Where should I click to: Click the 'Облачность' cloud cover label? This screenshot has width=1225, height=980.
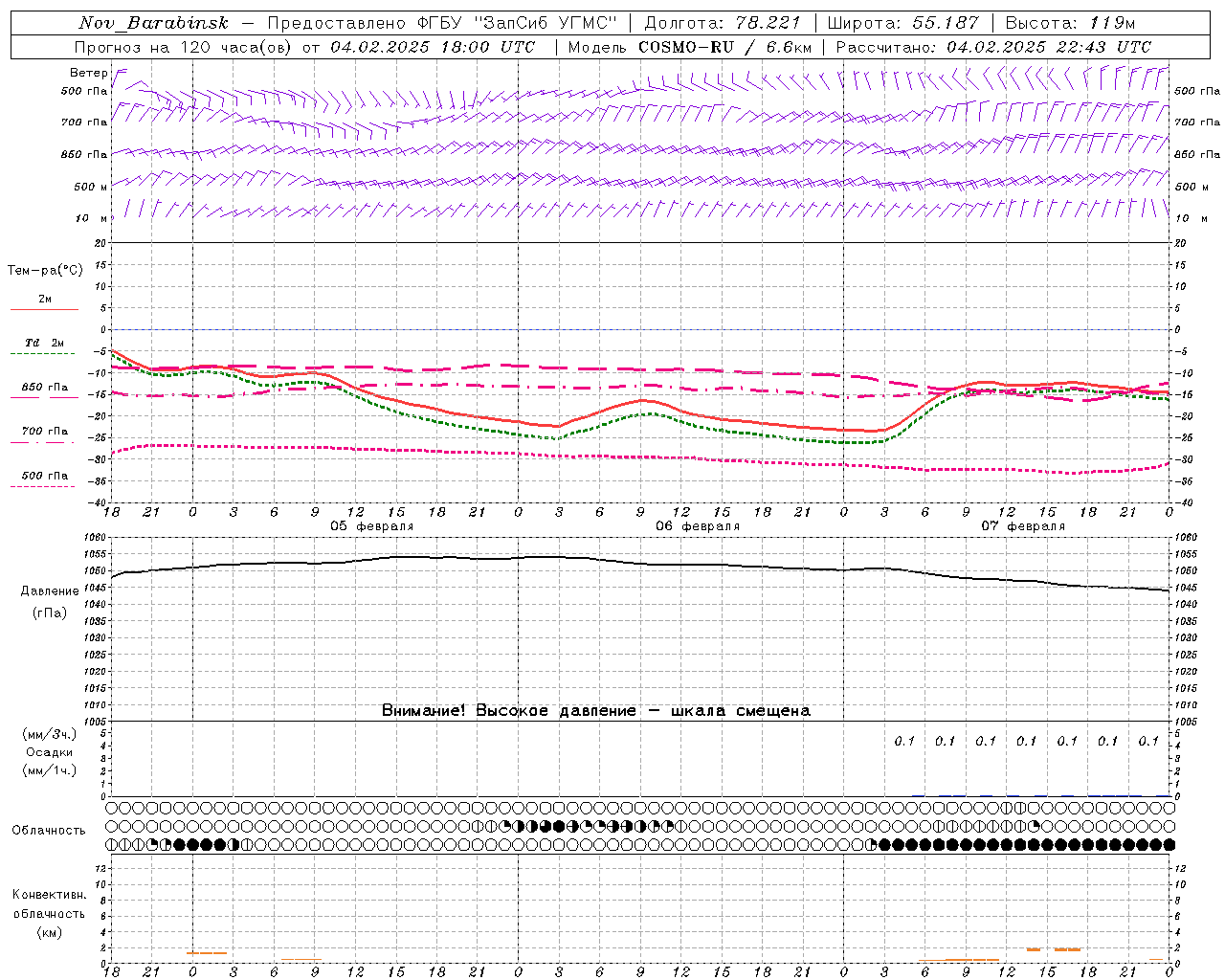pyautogui.click(x=49, y=831)
